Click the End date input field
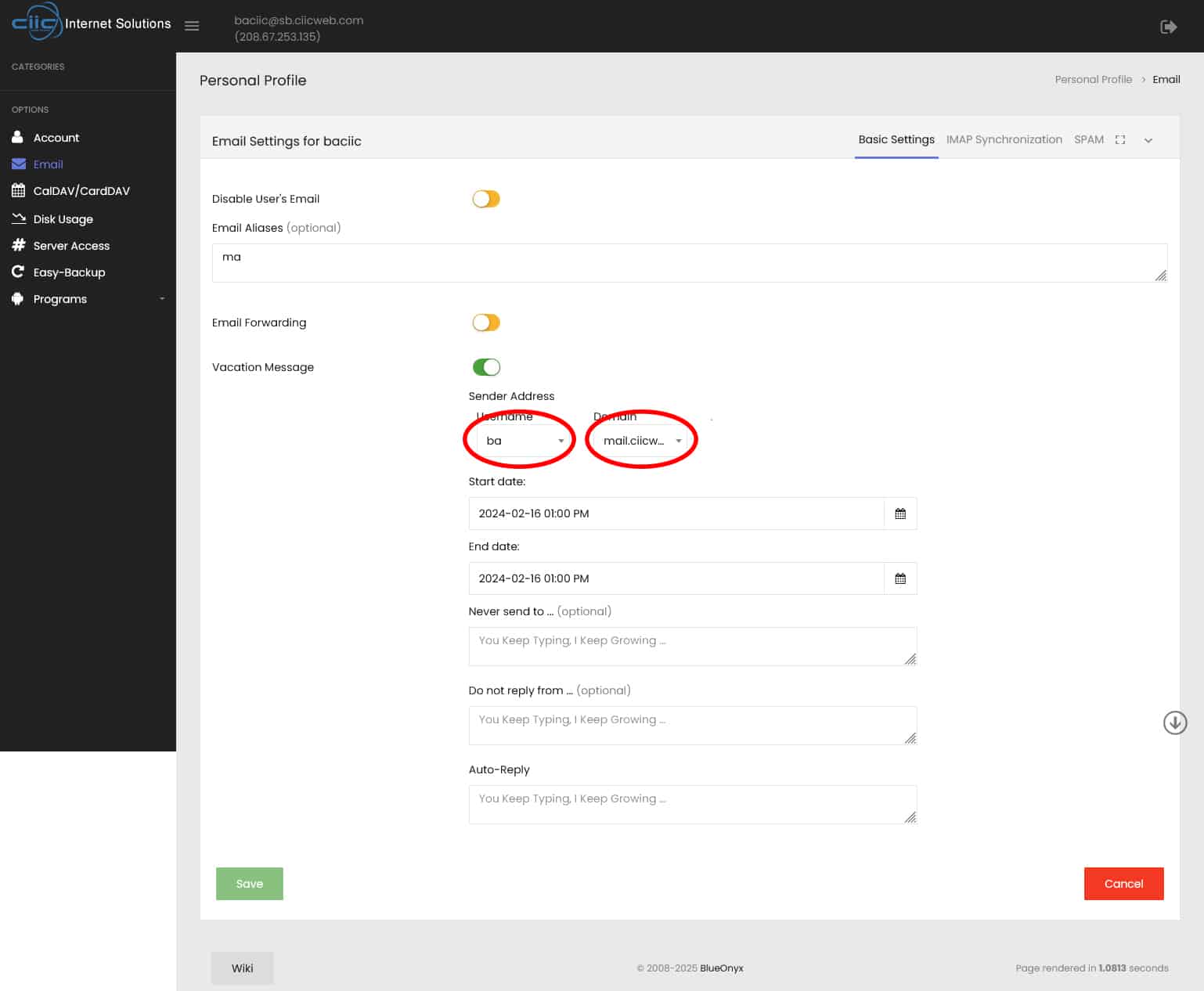 pyautogui.click(x=676, y=578)
